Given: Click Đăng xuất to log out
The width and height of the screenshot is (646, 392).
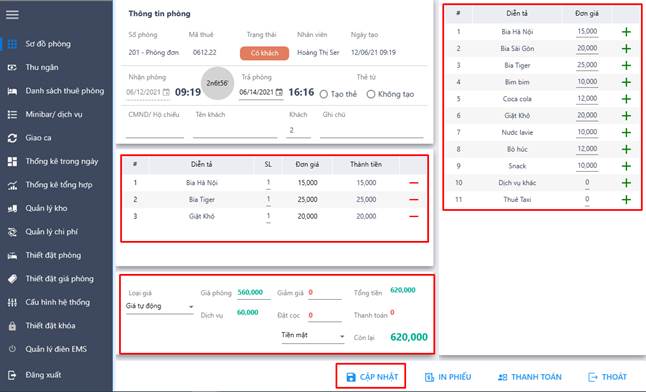Looking at the screenshot, I should [x=43, y=375].
